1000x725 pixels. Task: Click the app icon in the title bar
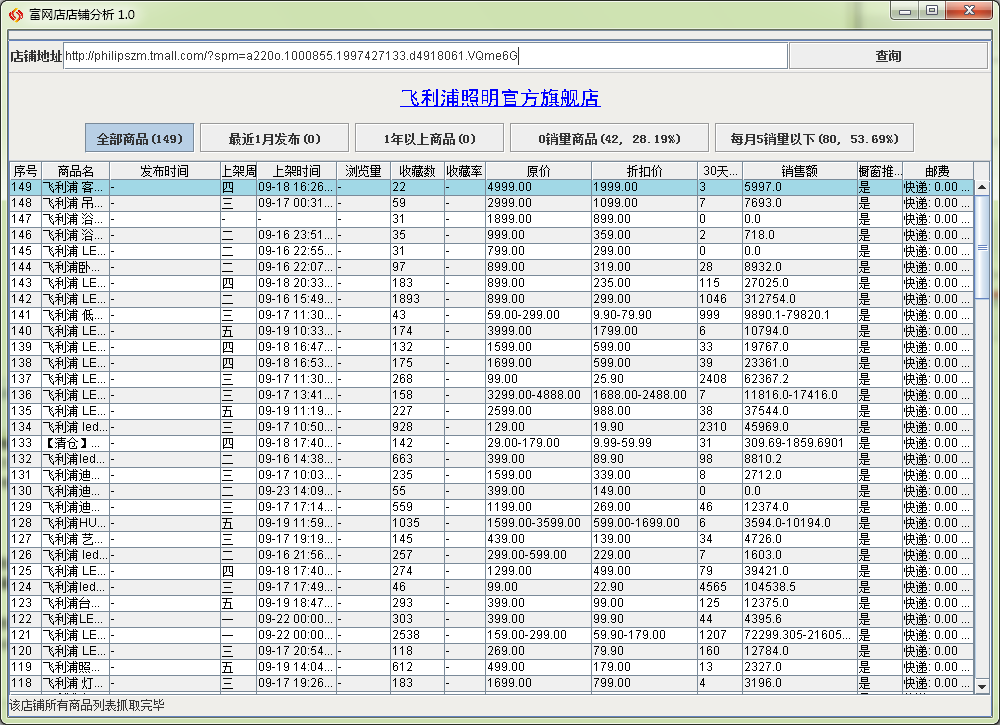click(15, 14)
